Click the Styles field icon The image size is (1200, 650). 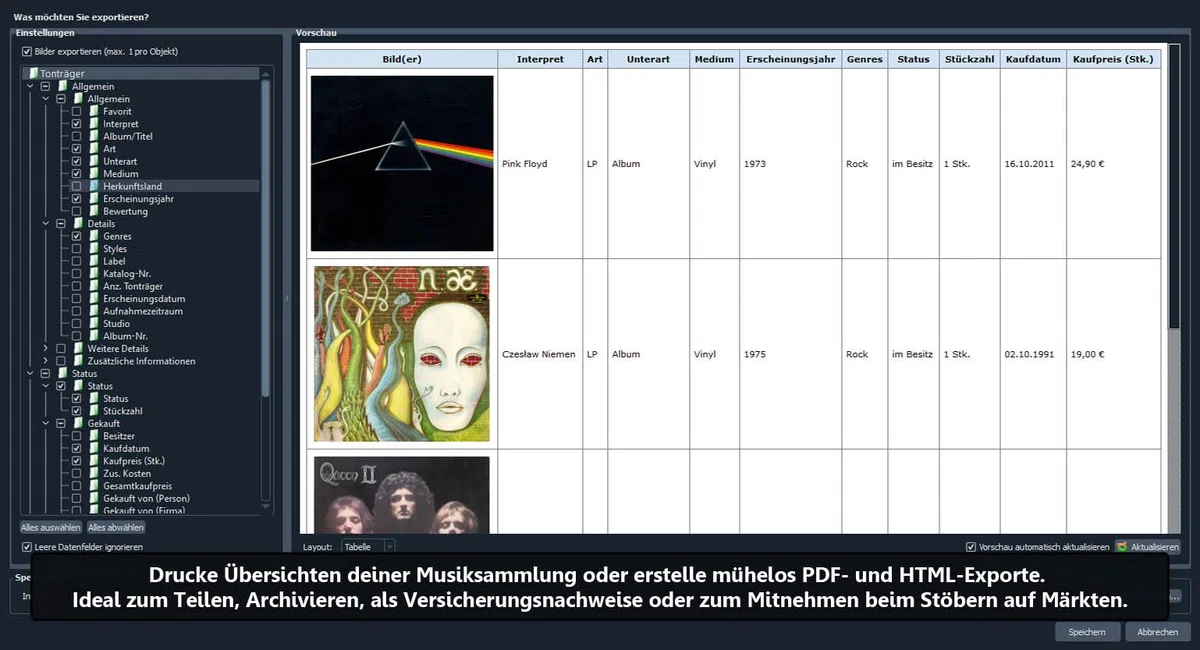tap(93, 249)
